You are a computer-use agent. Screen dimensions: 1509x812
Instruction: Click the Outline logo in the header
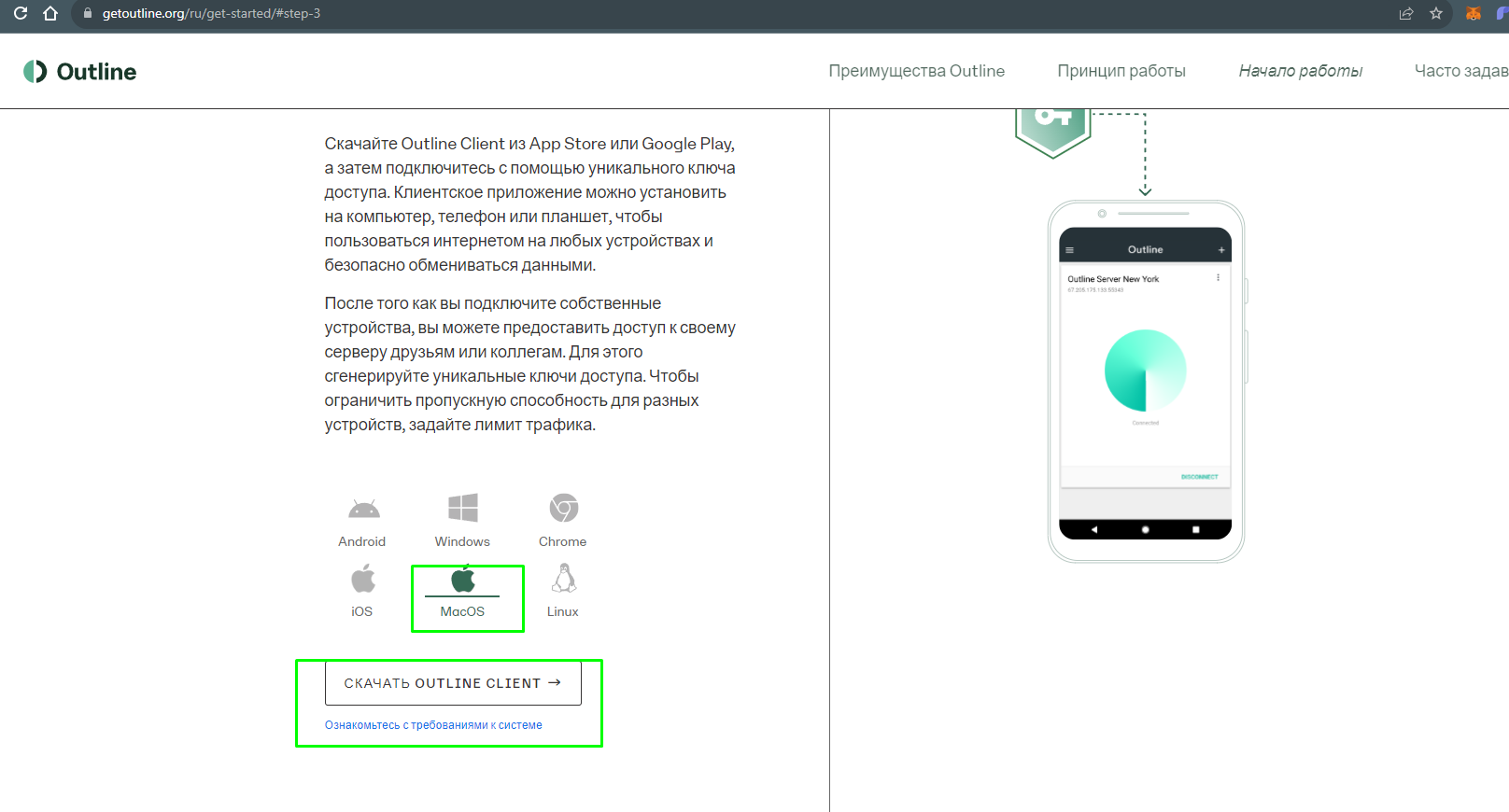click(80, 72)
